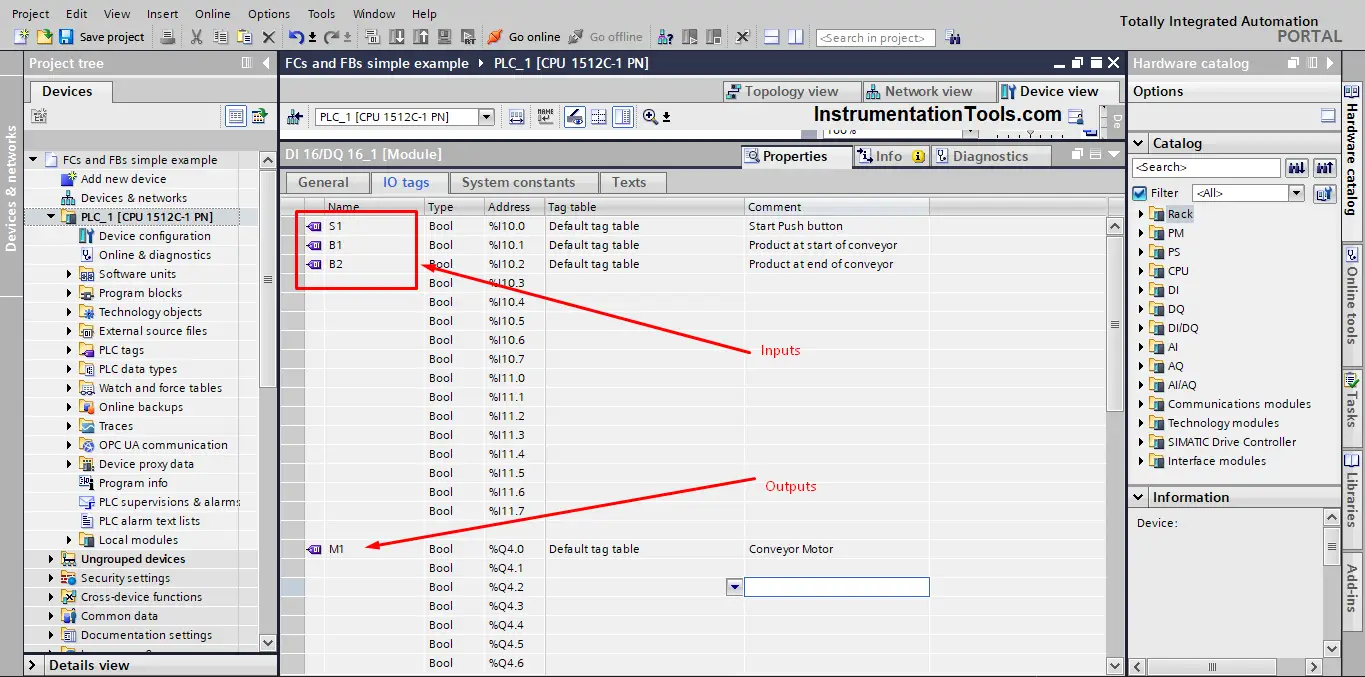Expand the Technology objects tree node
The height and width of the screenshot is (677, 1365).
click(x=69, y=312)
